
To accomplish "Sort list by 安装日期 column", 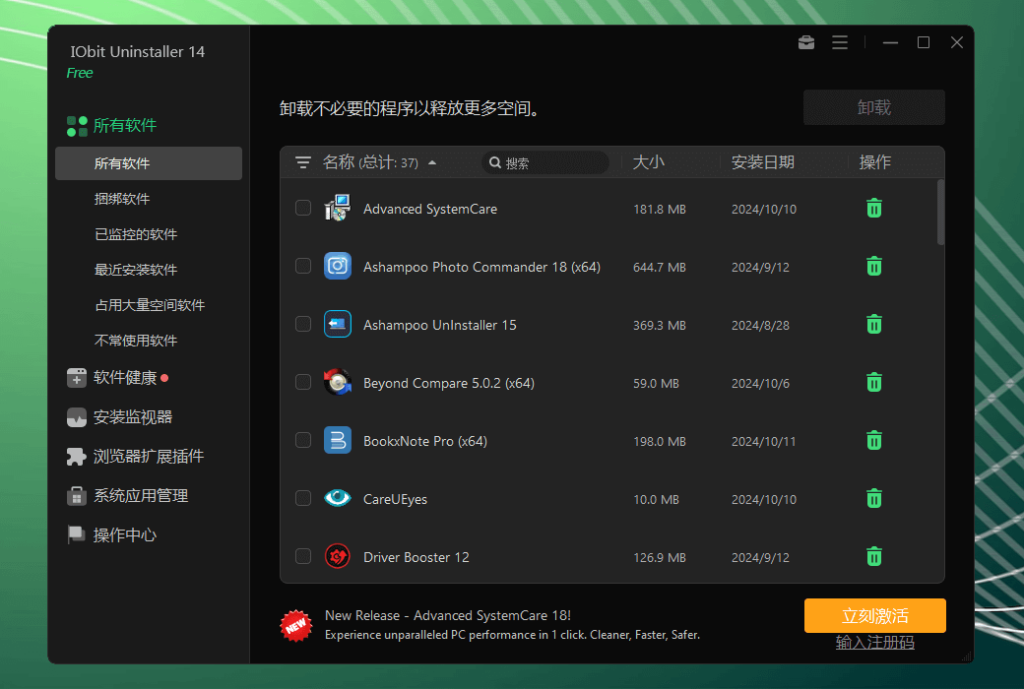I will (763, 162).
